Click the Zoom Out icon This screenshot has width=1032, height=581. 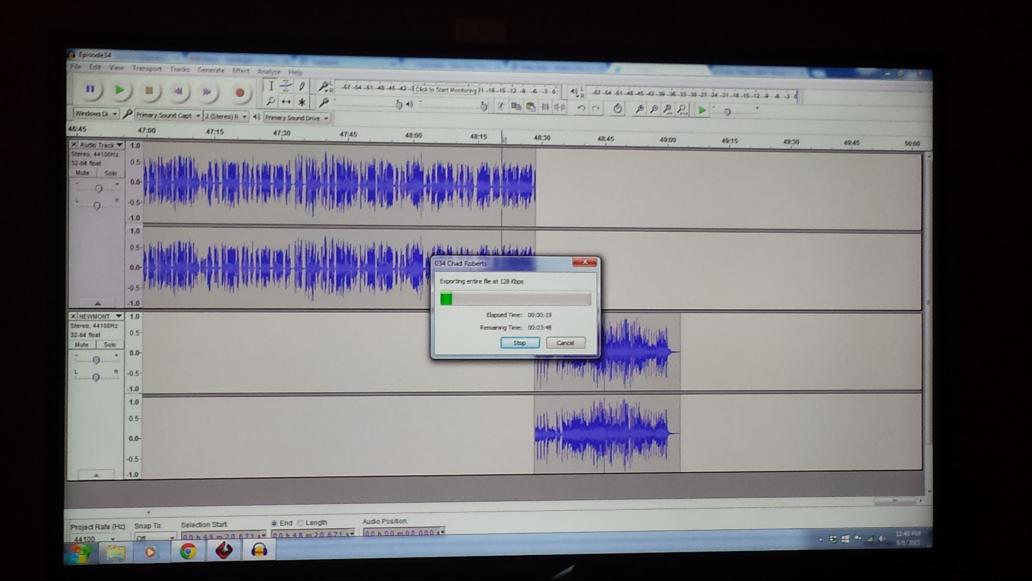click(653, 109)
